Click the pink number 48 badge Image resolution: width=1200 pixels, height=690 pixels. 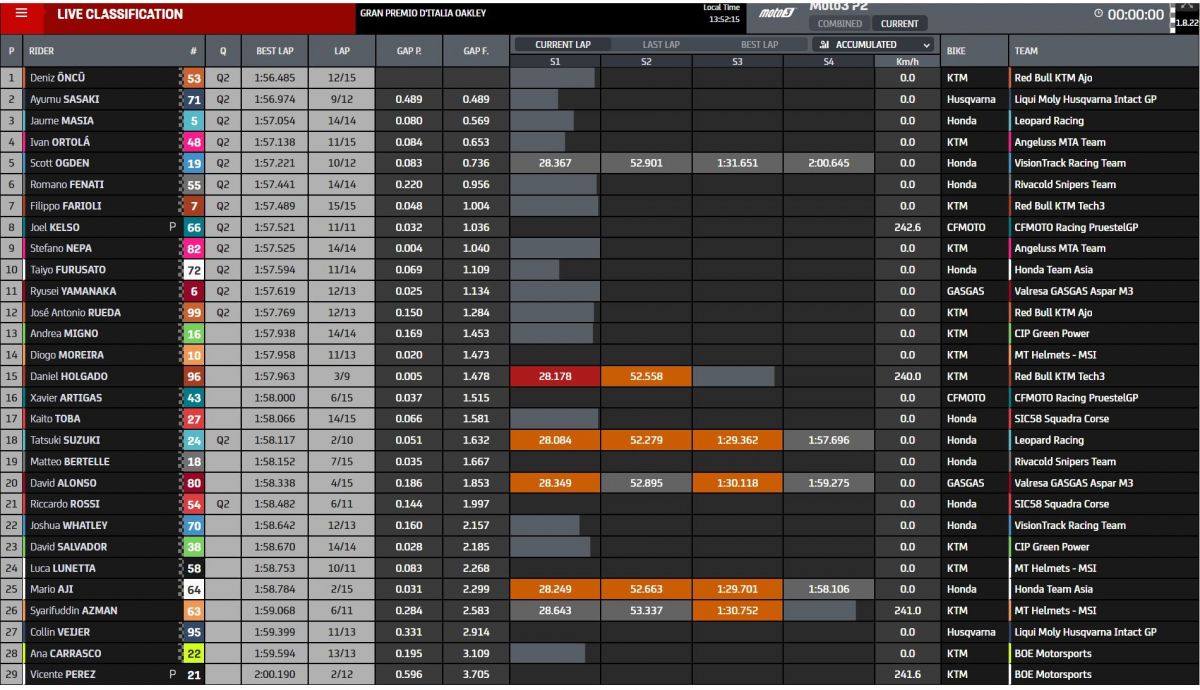pos(194,142)
